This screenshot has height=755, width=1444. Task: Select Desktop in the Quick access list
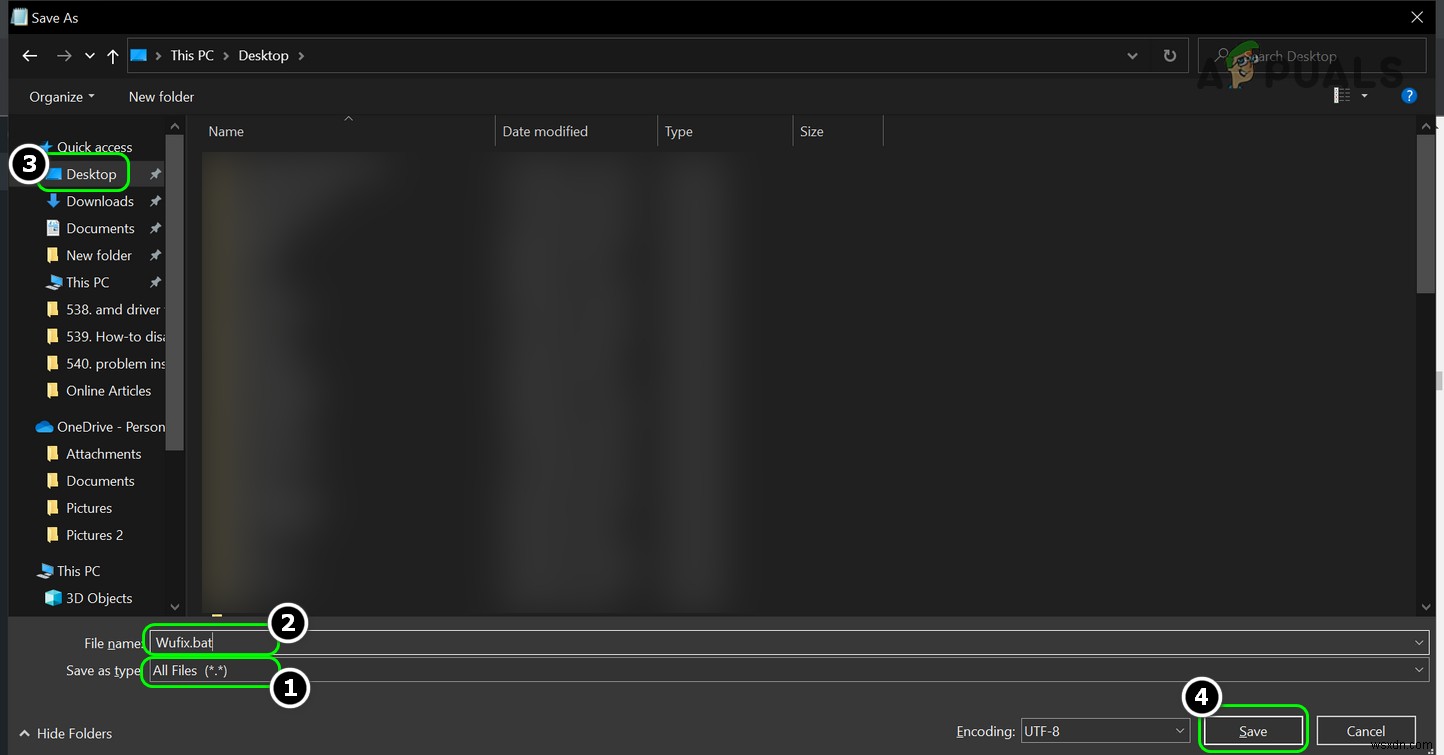pyautogui.click(x=91, y=174)
